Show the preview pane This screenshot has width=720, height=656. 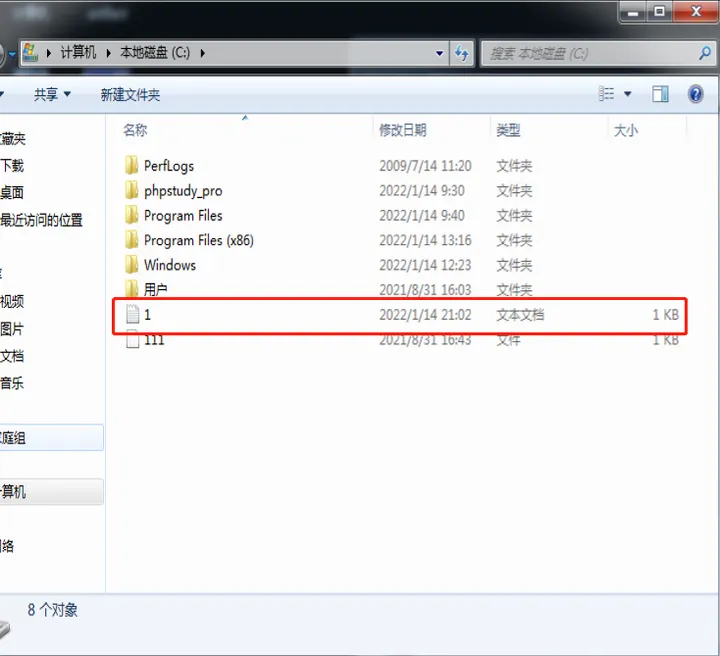tap(660, 94)
